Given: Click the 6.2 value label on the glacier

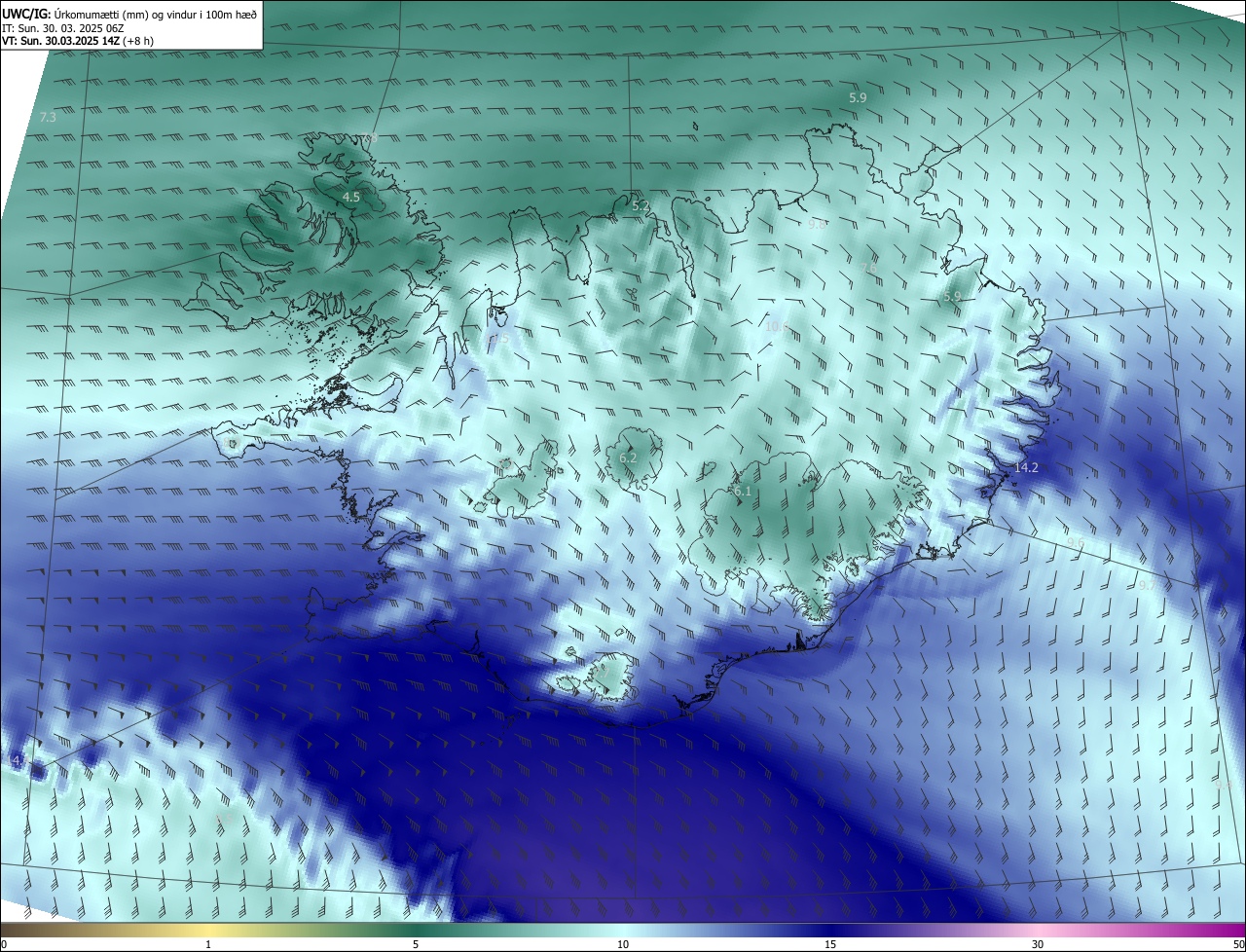Looking at the screenshot, I should tap(628, 458).
